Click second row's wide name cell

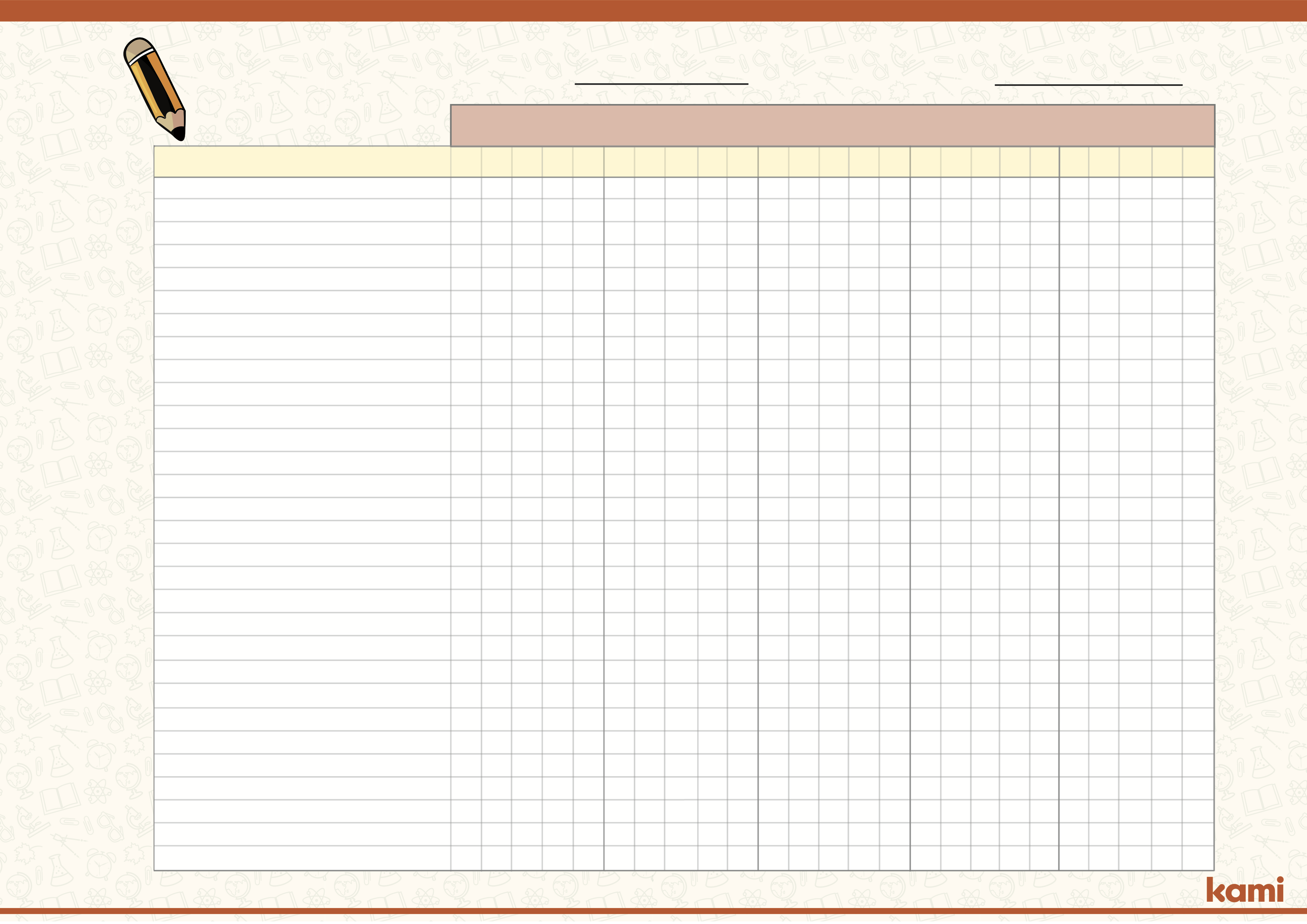point(302,210)
